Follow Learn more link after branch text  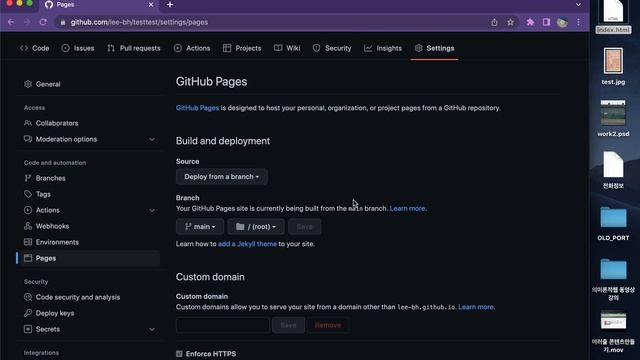click(x=408, y=208)
